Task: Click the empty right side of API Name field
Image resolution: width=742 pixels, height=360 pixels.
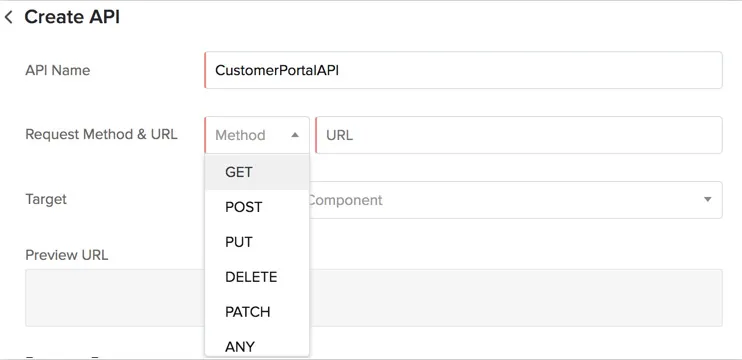Action: [530, 70]
